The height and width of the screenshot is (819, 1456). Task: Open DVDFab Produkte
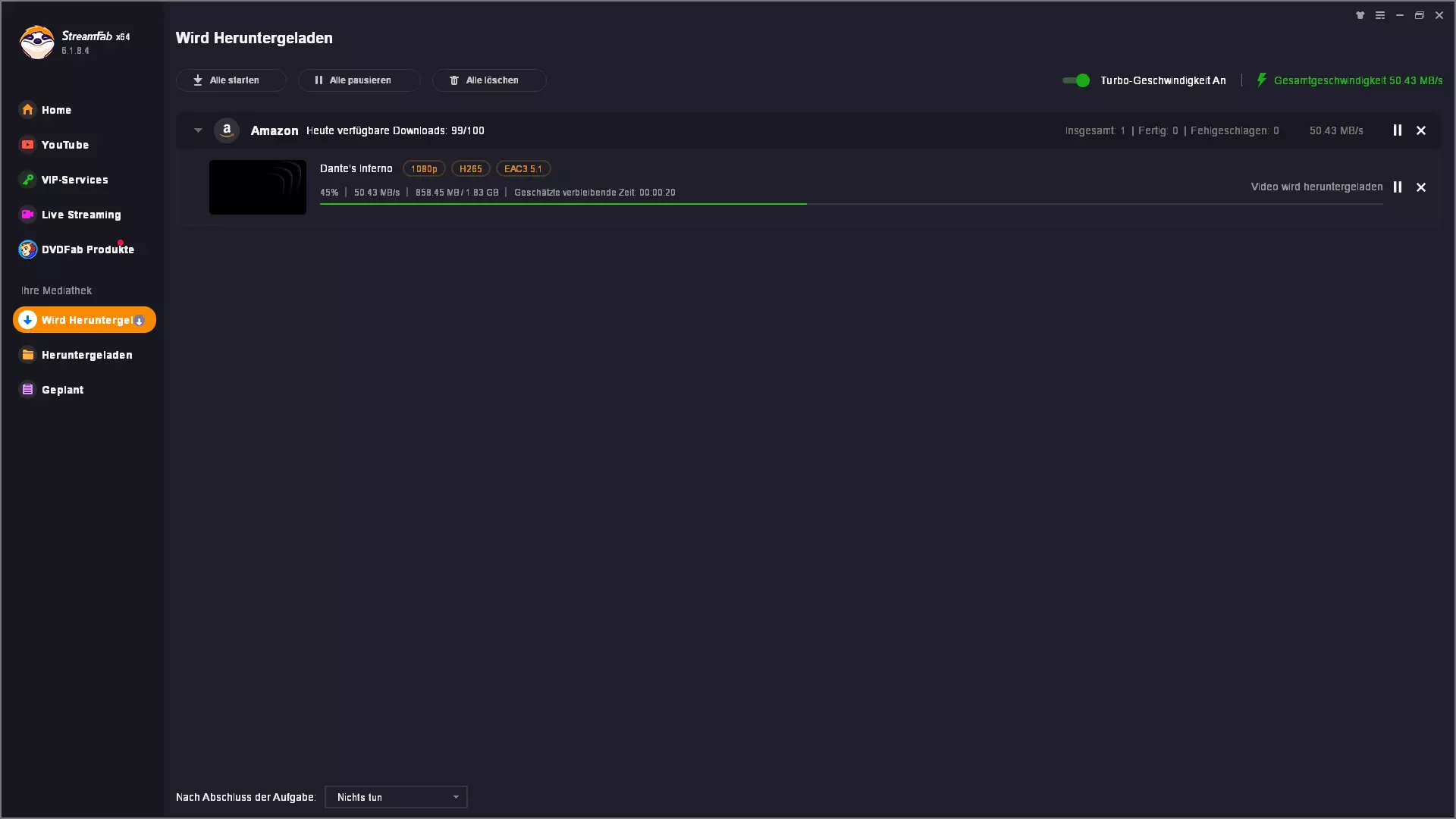[x=77, y=249]
